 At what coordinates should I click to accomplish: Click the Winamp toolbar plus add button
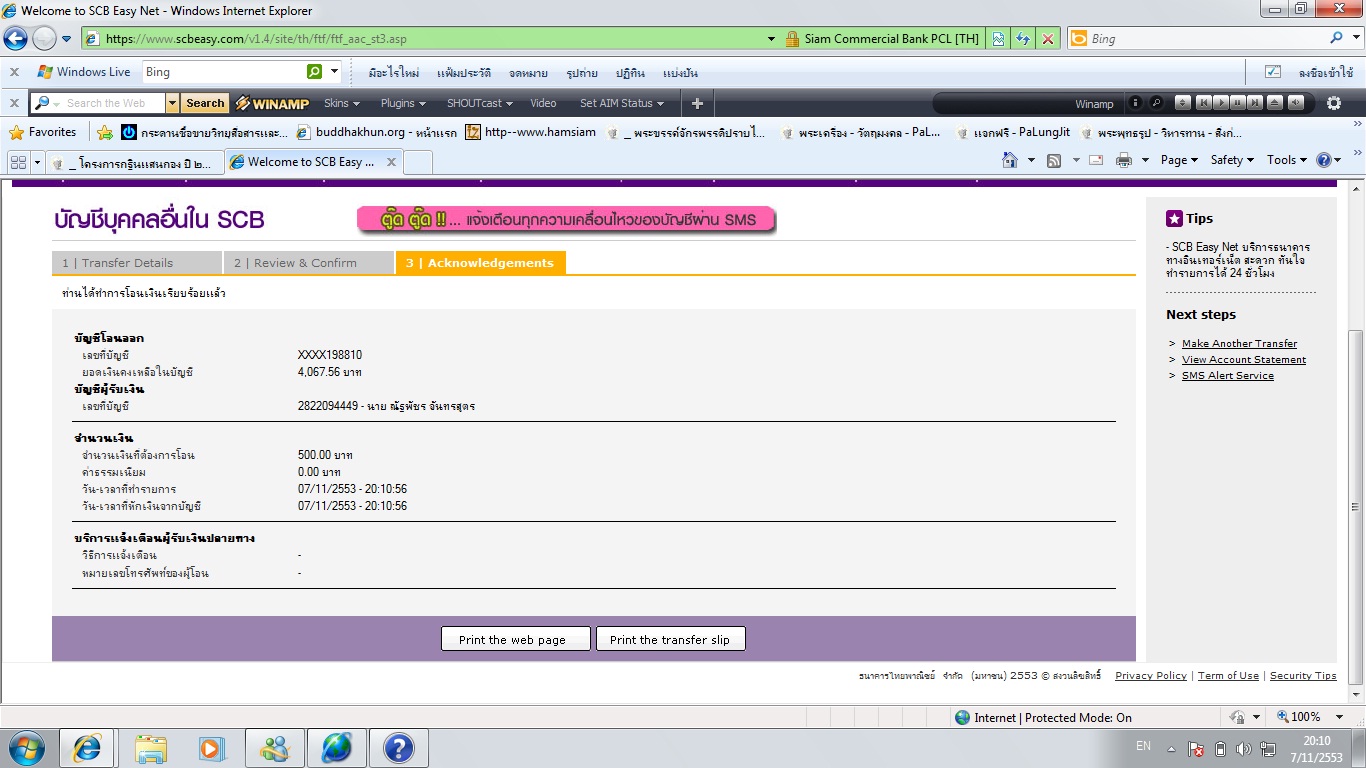697,103
